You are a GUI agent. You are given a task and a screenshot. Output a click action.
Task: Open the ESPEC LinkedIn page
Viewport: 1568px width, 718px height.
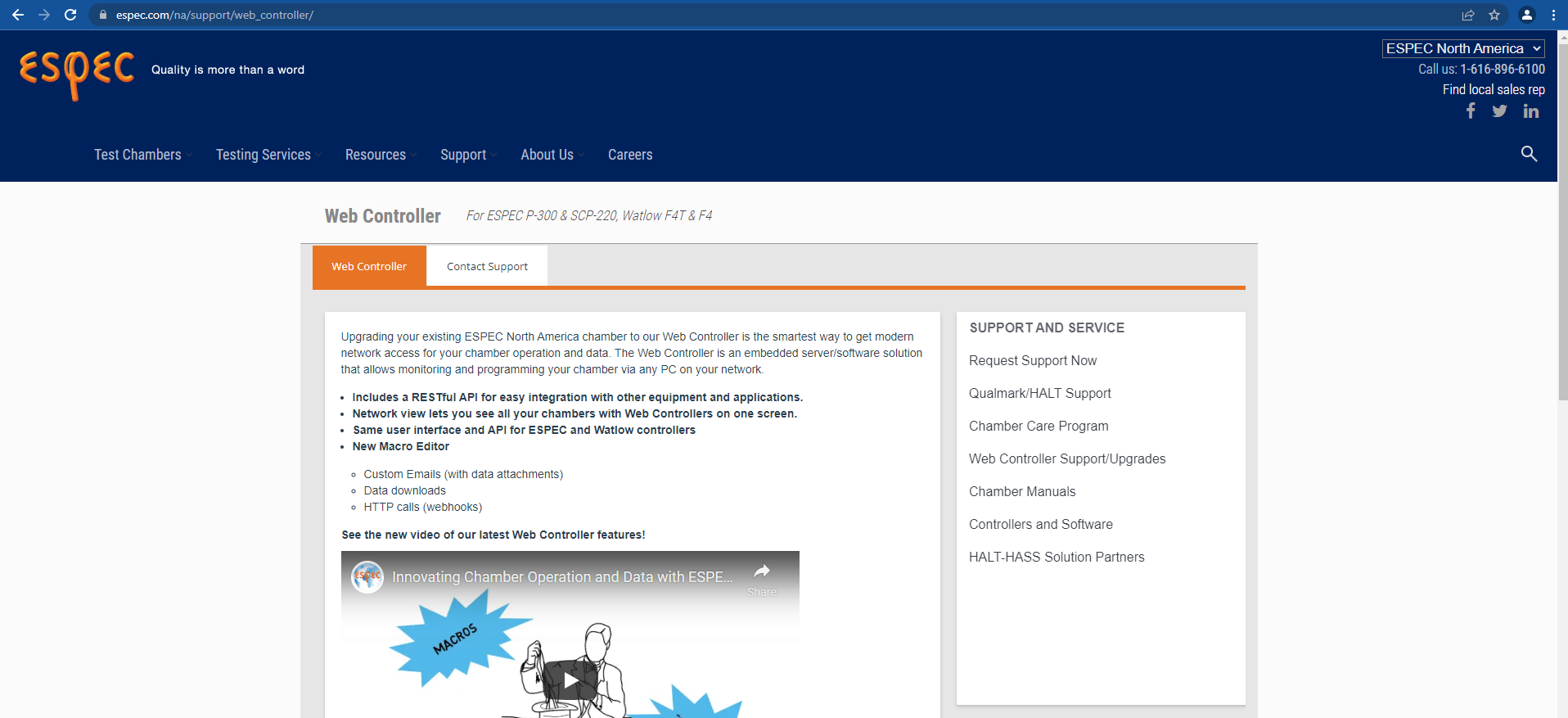pyautogui.click(x=1531, y=111)
